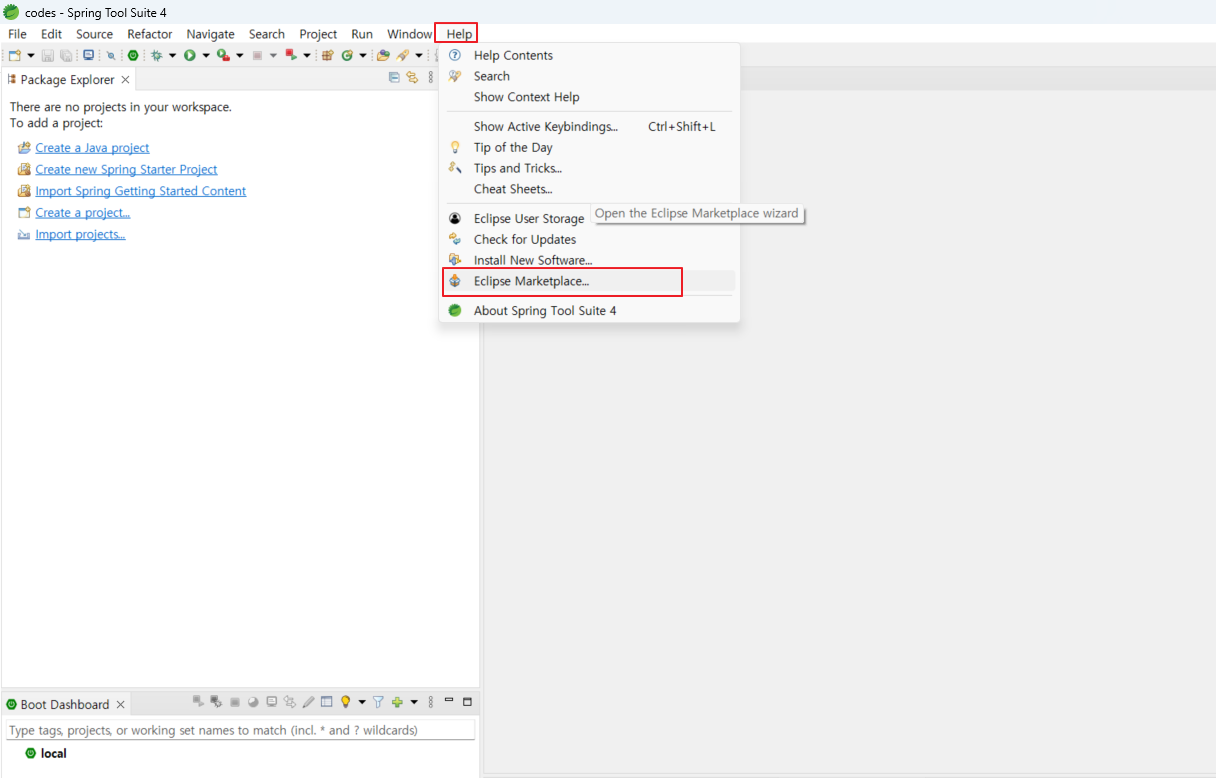Open the Edit menu
The height and width of the screenshot is (778, 1216).
click(x=51, y=34)
